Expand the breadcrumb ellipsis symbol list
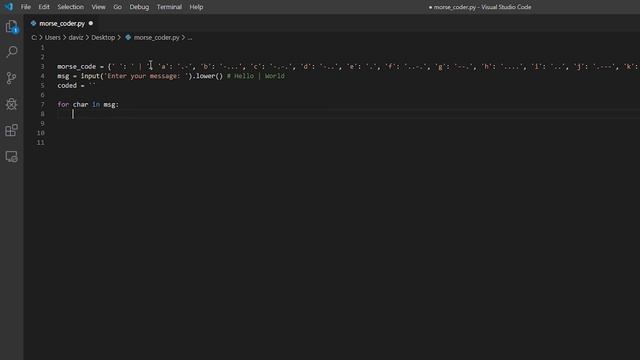 (x=190, y=38)
